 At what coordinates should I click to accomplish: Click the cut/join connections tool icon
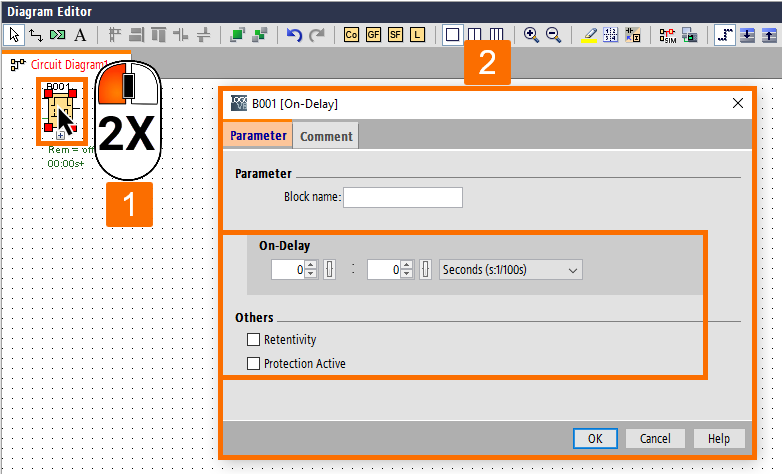tap(58, 35)
